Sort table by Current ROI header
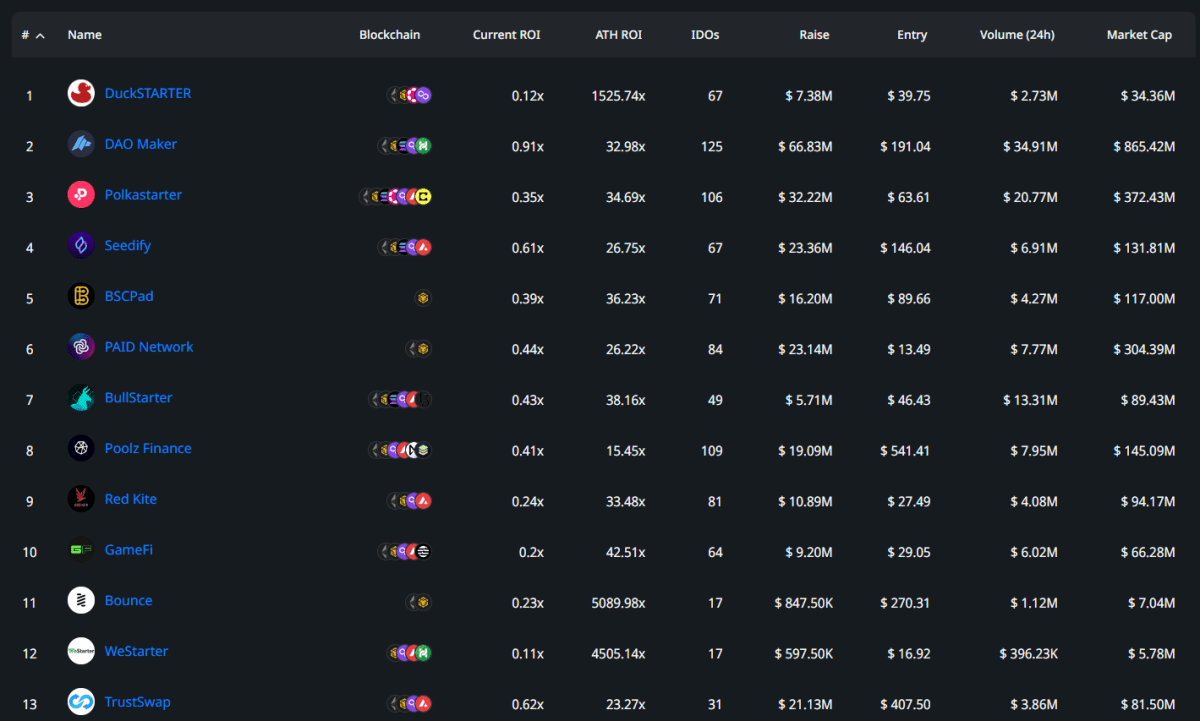This screenshot has height=721, width=1200. coord(506,35)
